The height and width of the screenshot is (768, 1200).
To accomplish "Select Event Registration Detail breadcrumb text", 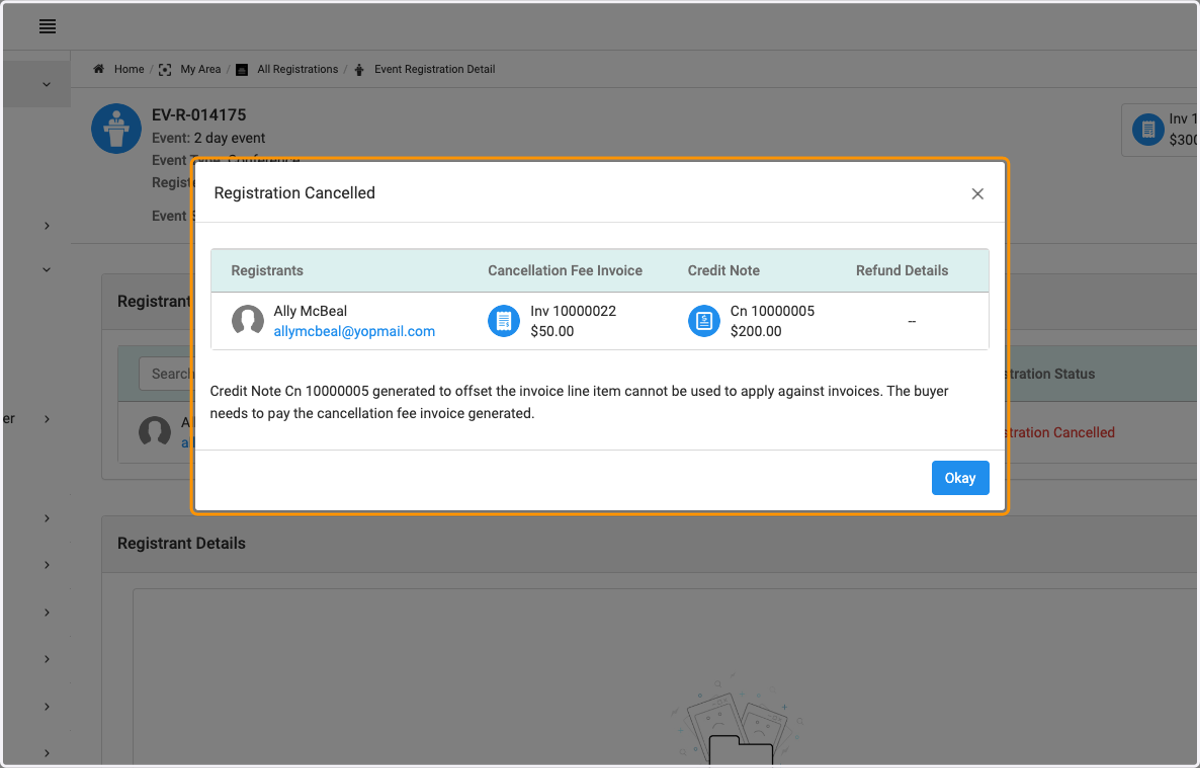I will (x=435, y=69).
